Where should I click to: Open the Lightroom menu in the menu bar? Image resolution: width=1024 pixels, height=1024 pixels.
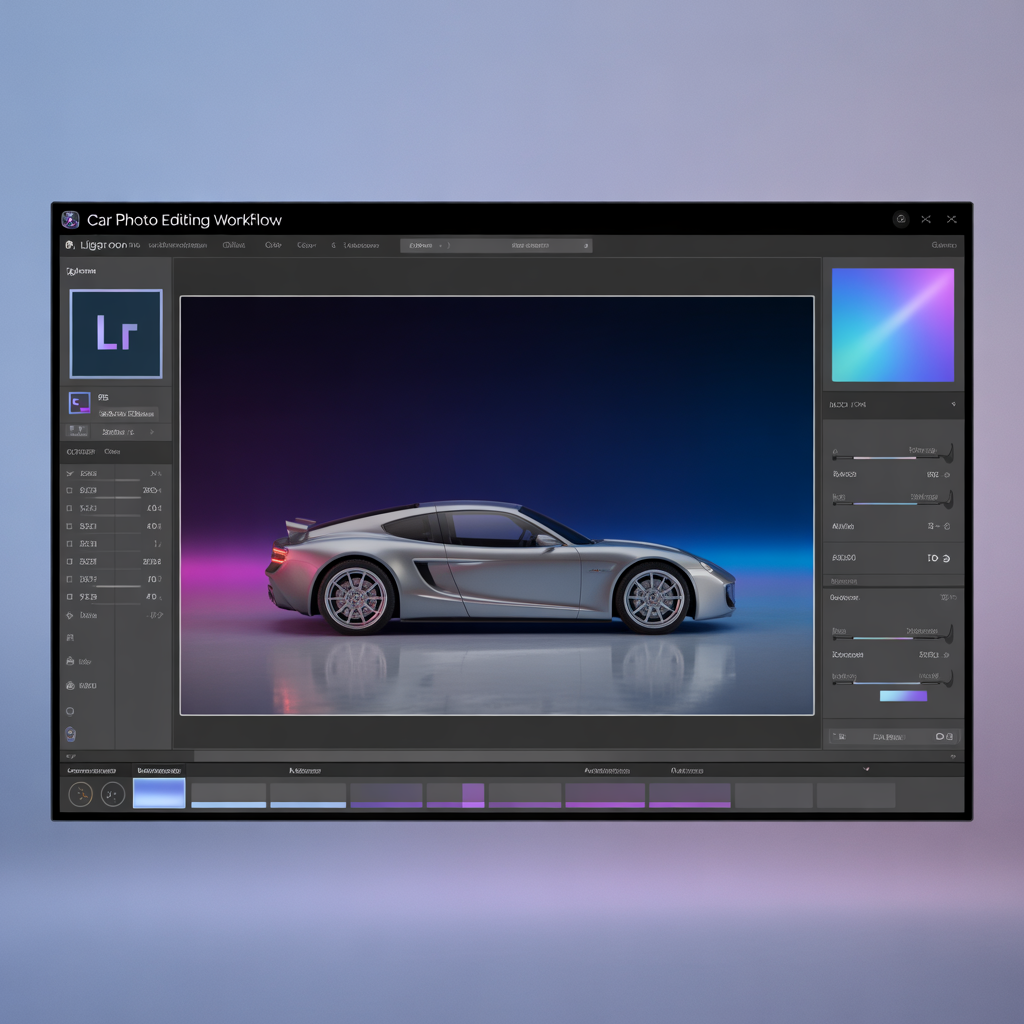(102, 245)
